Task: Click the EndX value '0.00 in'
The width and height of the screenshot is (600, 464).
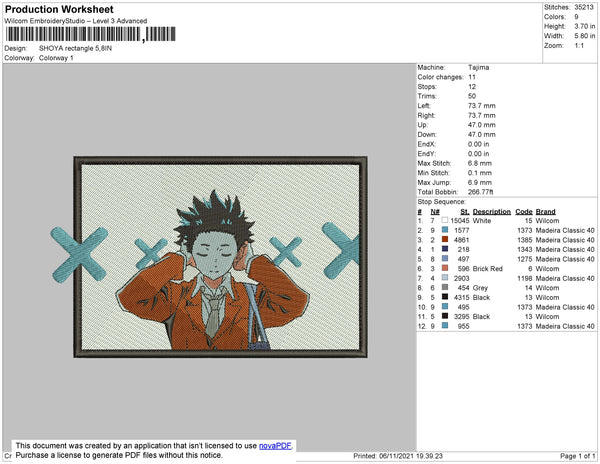Action: point(478,144)
